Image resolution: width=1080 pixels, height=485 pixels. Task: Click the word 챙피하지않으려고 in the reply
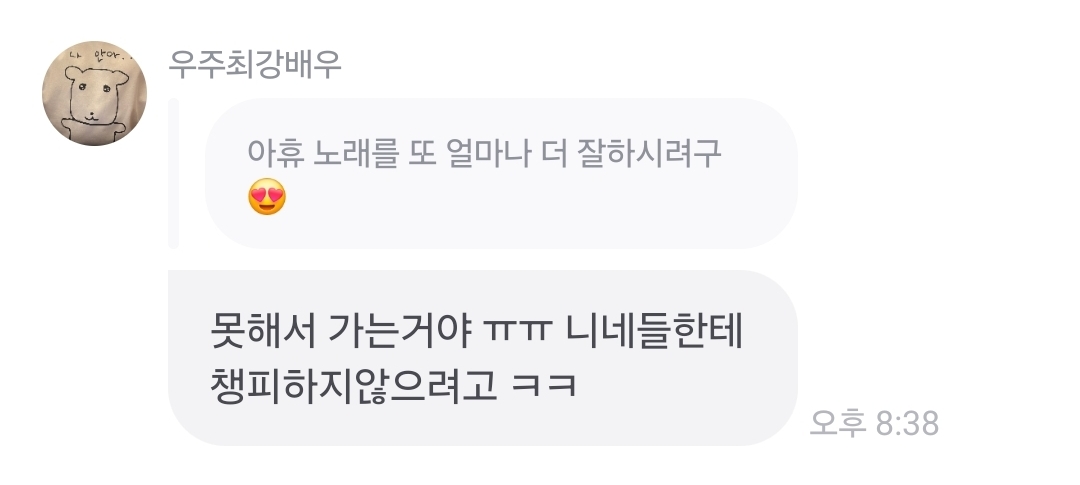tap(353, 385)
